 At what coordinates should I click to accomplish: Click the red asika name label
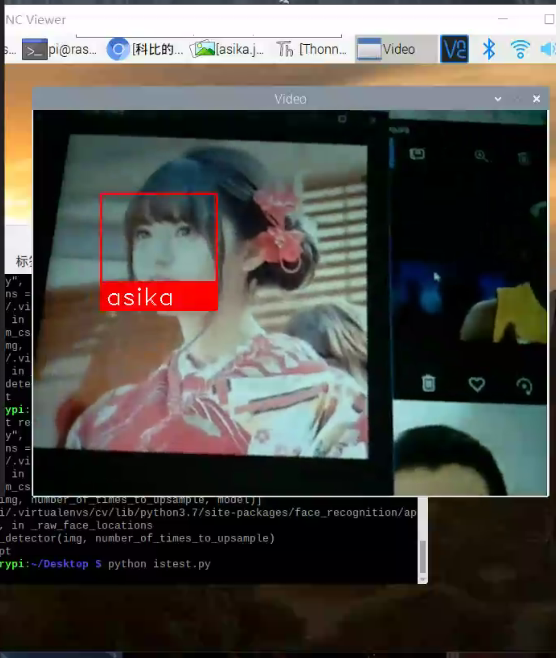159,297
